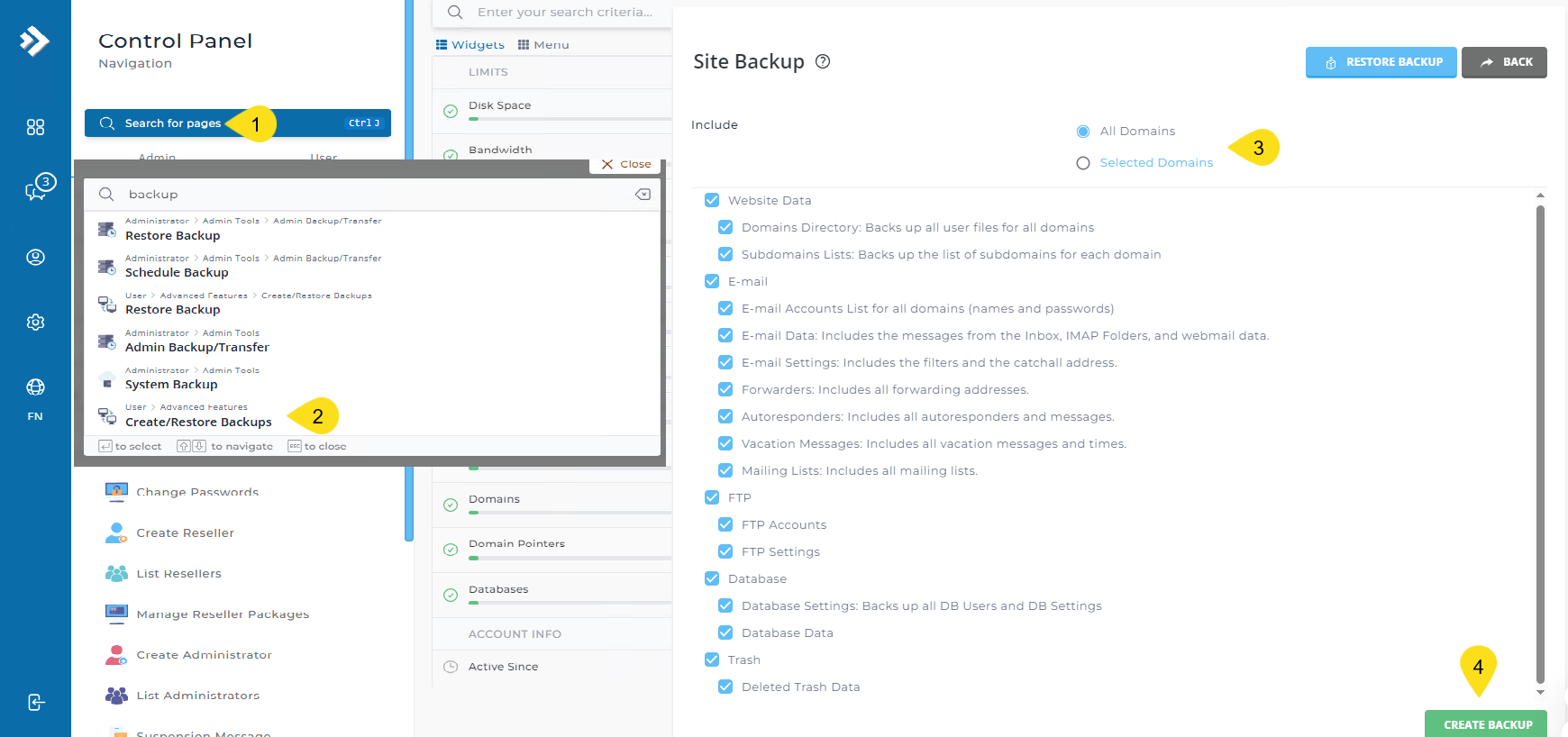1568x737 pixels.
Task: Click the RESTORE BACKUP button
Action: point(1381,62)
